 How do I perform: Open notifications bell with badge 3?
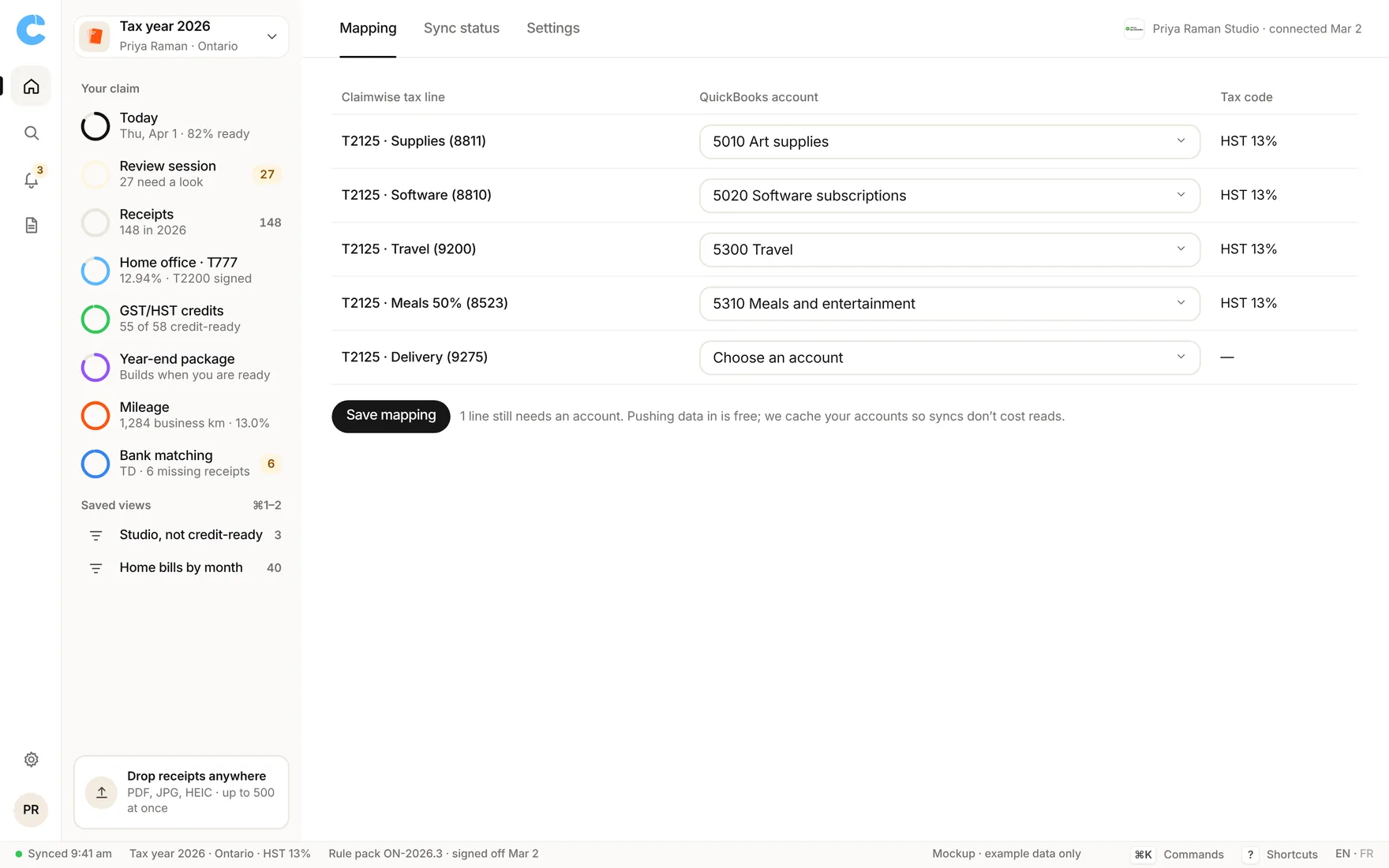click(31, 179)
